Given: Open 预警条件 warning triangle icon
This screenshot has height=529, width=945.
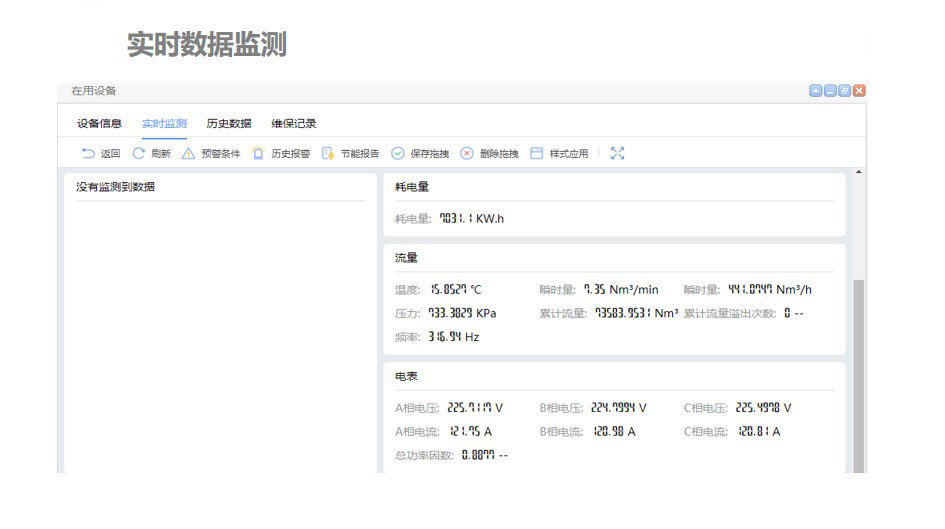Looking at the screenshot, I should [188, 154].
